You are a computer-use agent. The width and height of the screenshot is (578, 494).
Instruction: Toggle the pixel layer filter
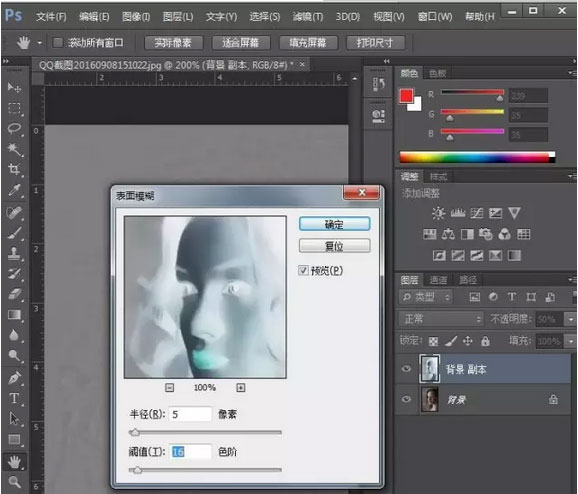[x=474, y=297]
